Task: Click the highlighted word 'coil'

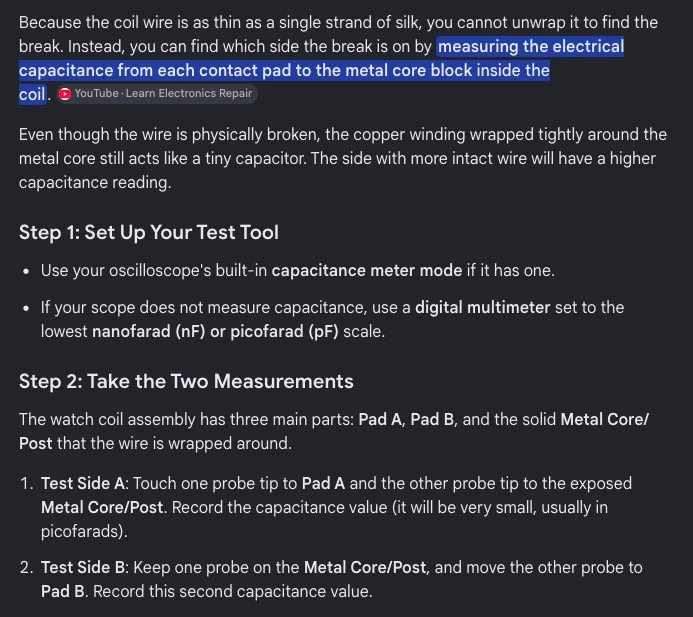Action: [32, 94]
